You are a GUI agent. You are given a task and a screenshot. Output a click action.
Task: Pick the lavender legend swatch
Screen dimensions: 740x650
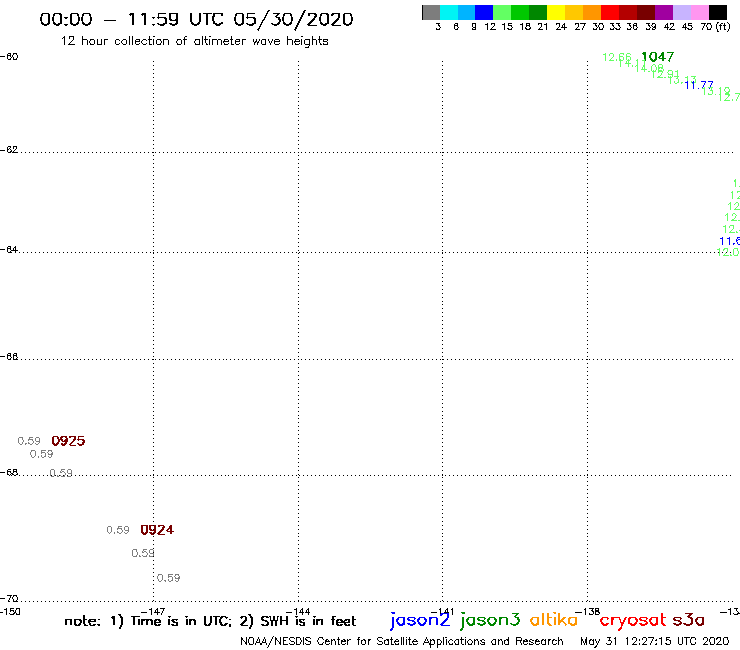(681, 12)
